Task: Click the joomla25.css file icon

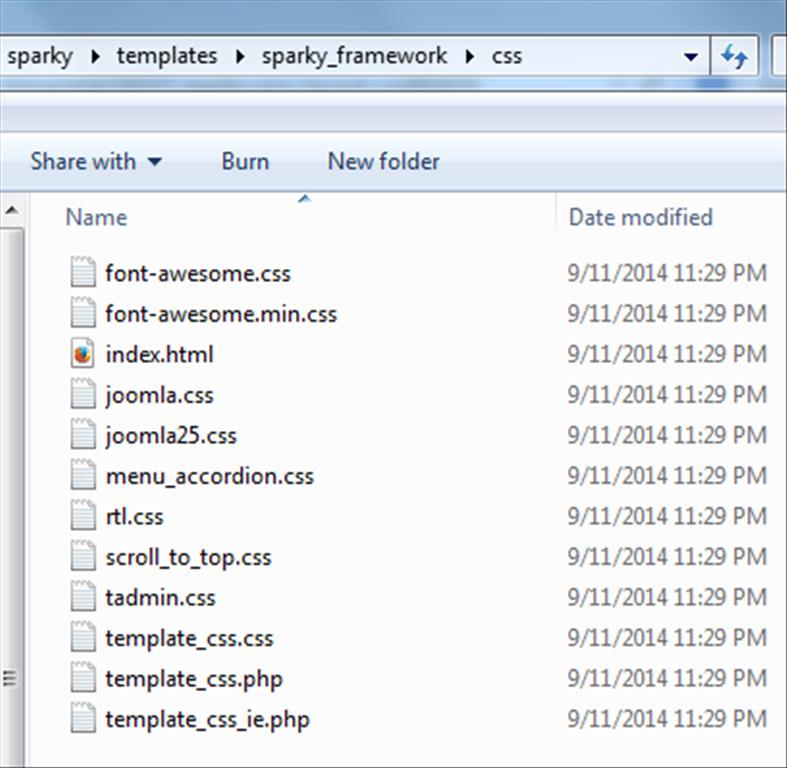Action: tap(83, 435)
